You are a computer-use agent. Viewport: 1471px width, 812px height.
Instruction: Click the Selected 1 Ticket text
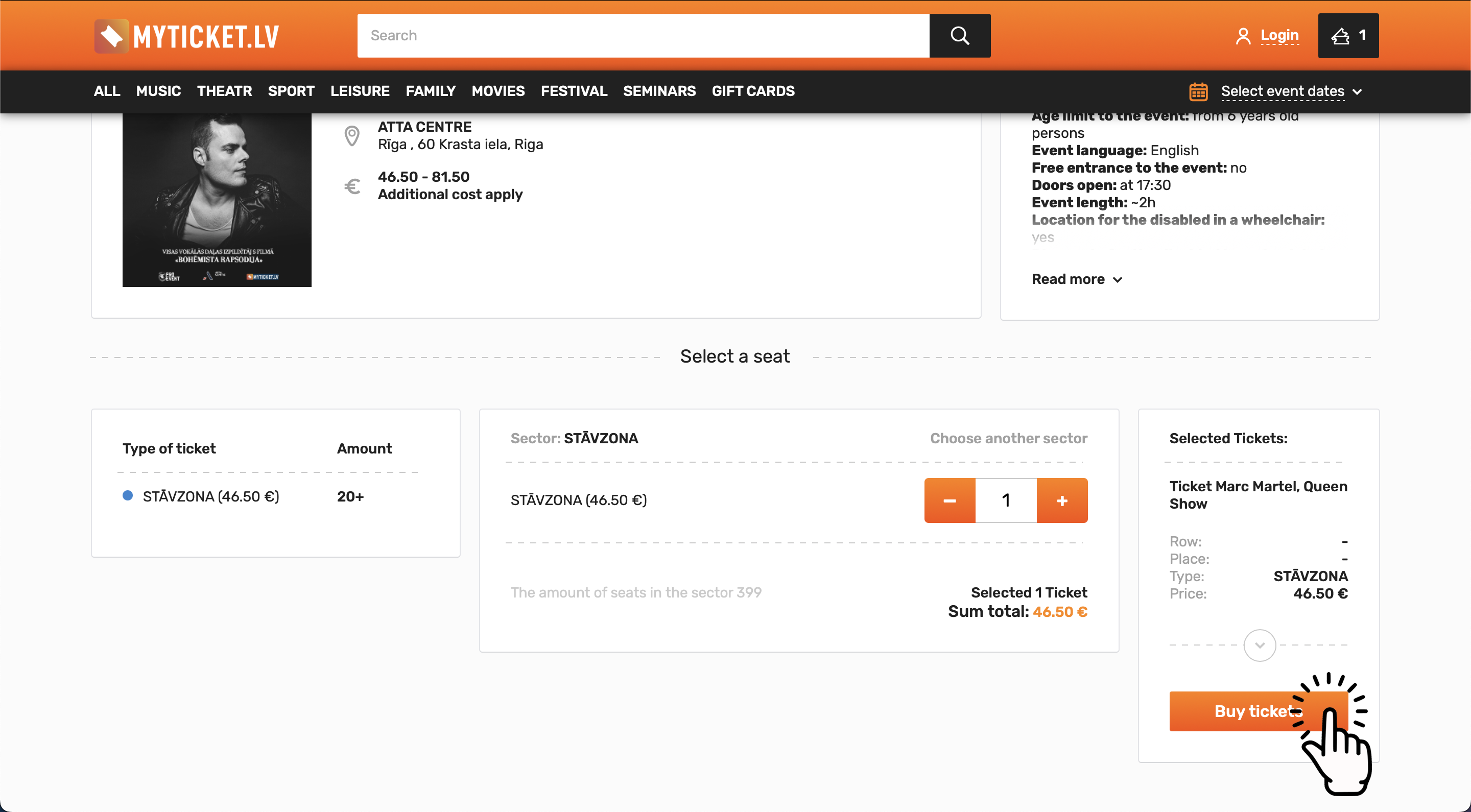pyautogui.click(x=1029, y=592)
